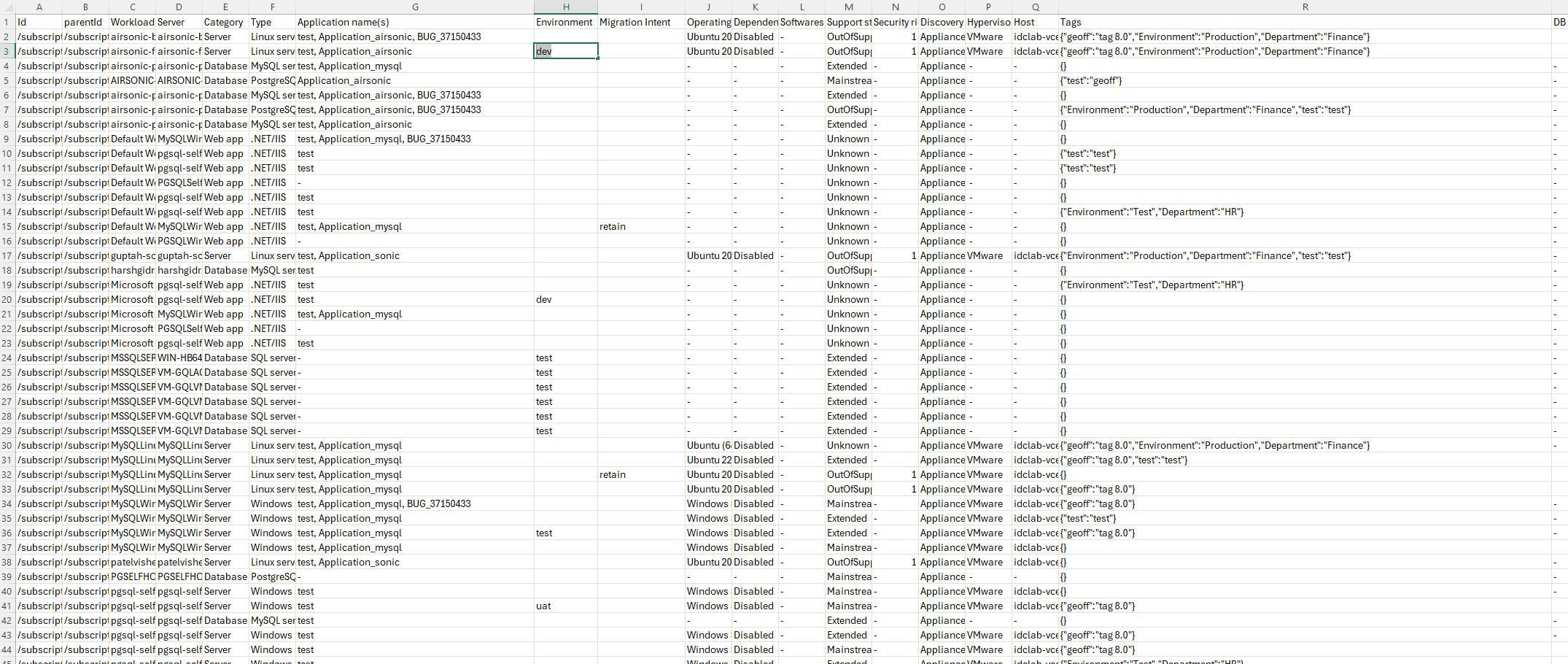Click the active 'dev' cell in row 3

[566, 51]
